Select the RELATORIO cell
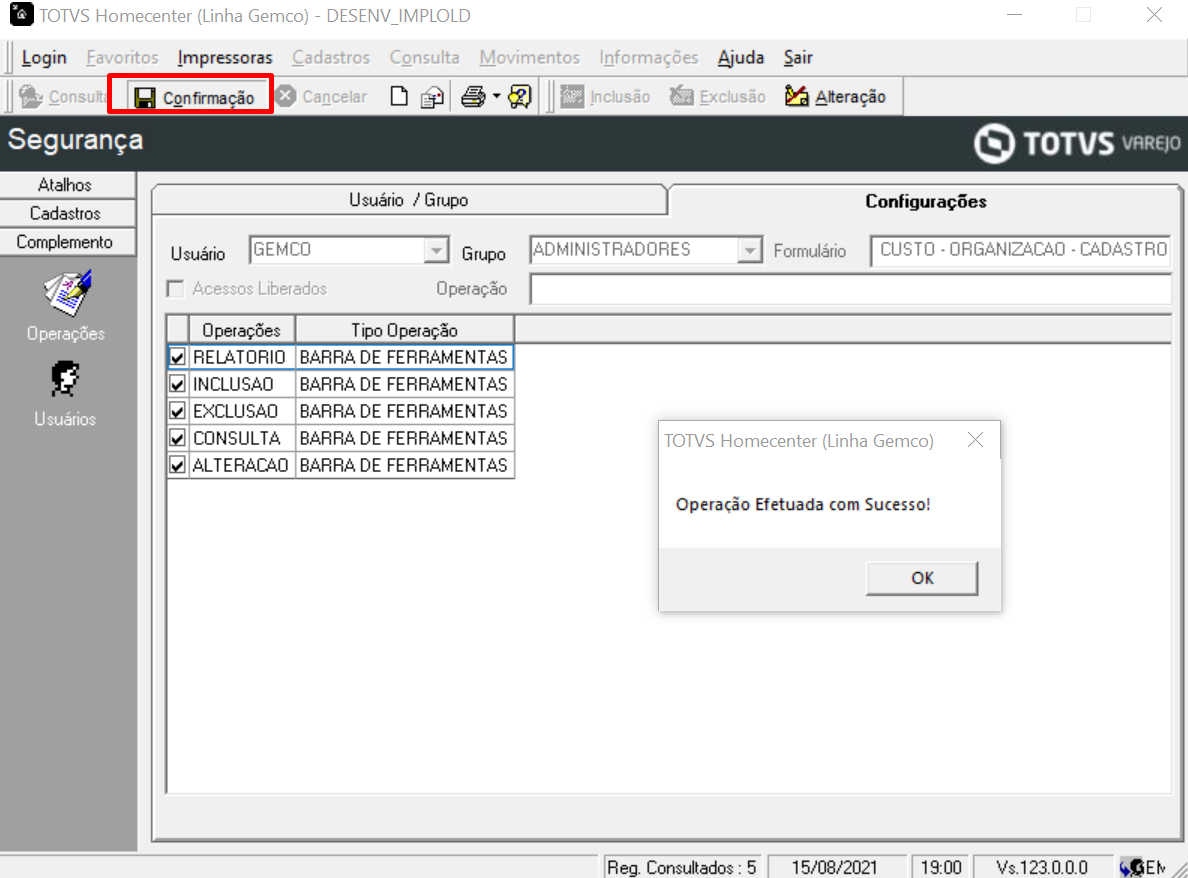Viewport: 1188px width, 878px height. [241, 357]
